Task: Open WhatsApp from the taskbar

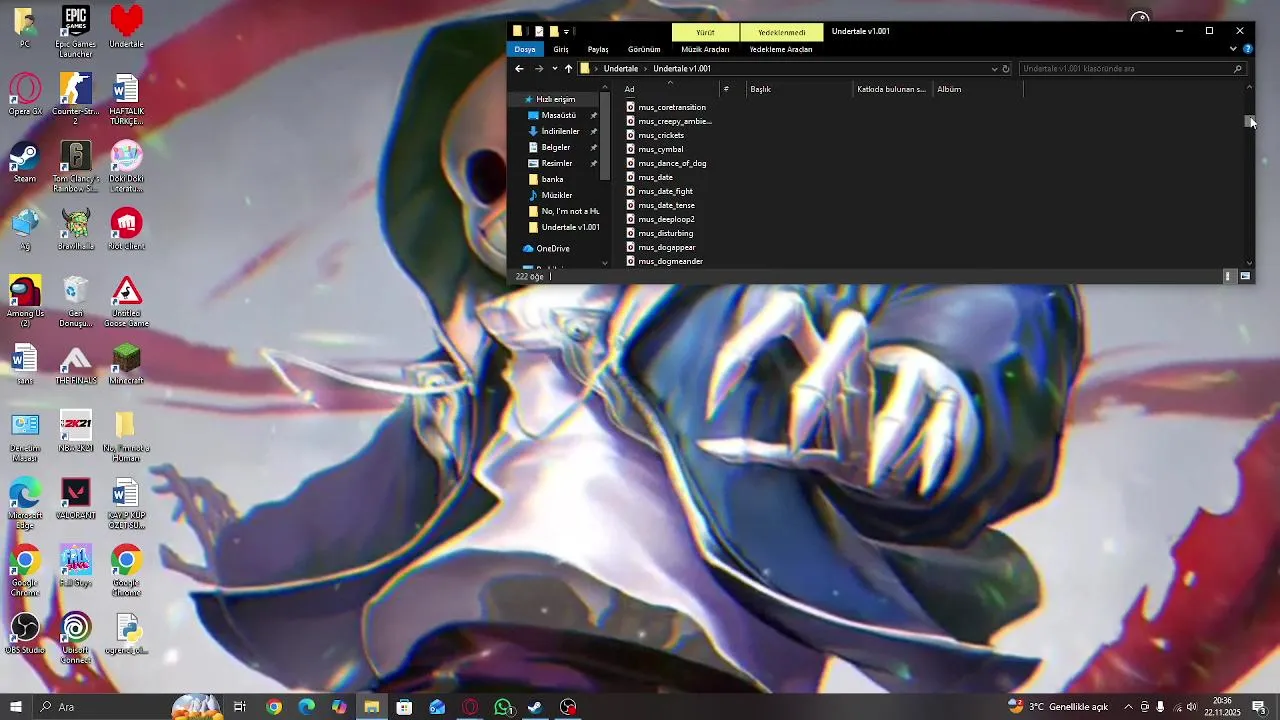Action: point(503,707)
